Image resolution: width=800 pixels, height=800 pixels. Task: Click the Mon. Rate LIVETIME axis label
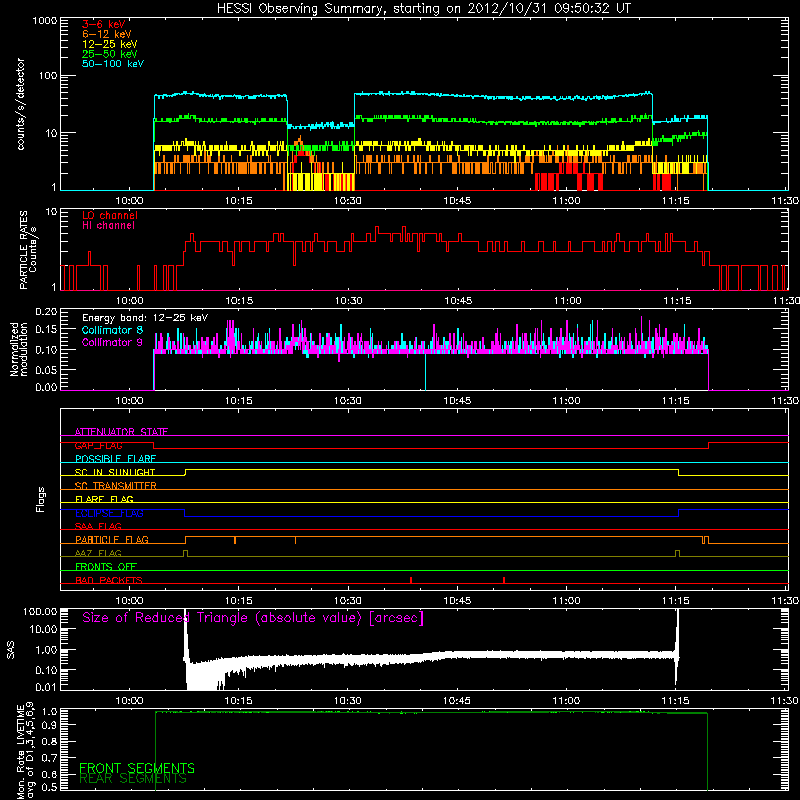(25, 750)
